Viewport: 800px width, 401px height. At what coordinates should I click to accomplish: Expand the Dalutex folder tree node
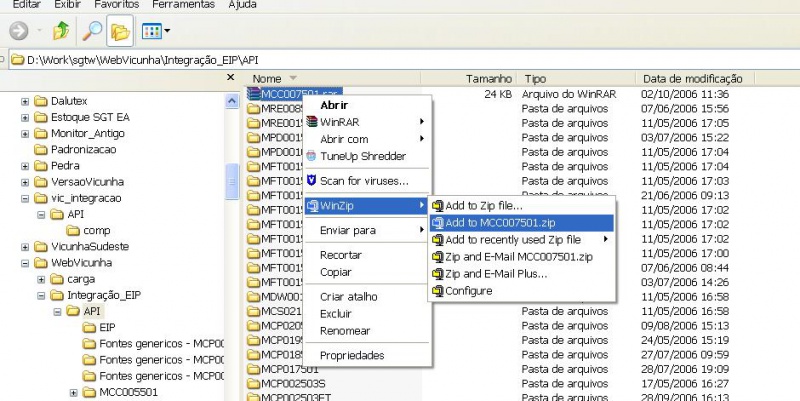[24, 101]
